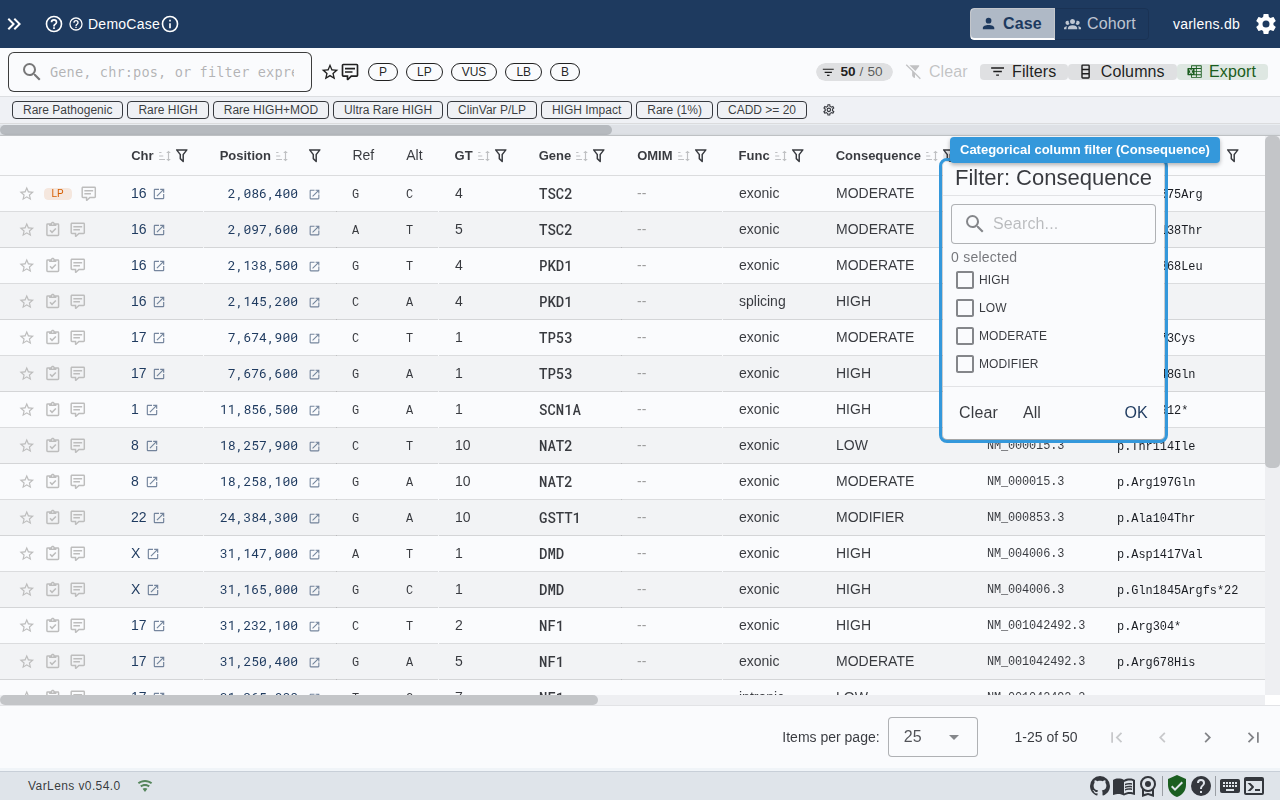Click OK in the Consequence filter popup
Screen dimensions: 1280x800
(1136, 412)
